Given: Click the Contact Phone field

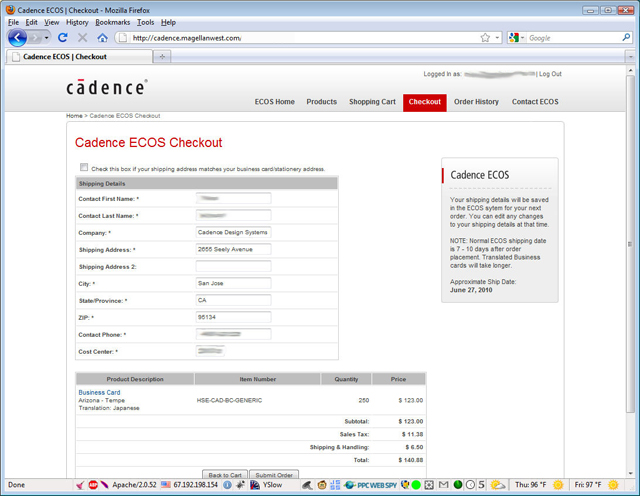Looking at the screenshot, I should tap(233, 334).
